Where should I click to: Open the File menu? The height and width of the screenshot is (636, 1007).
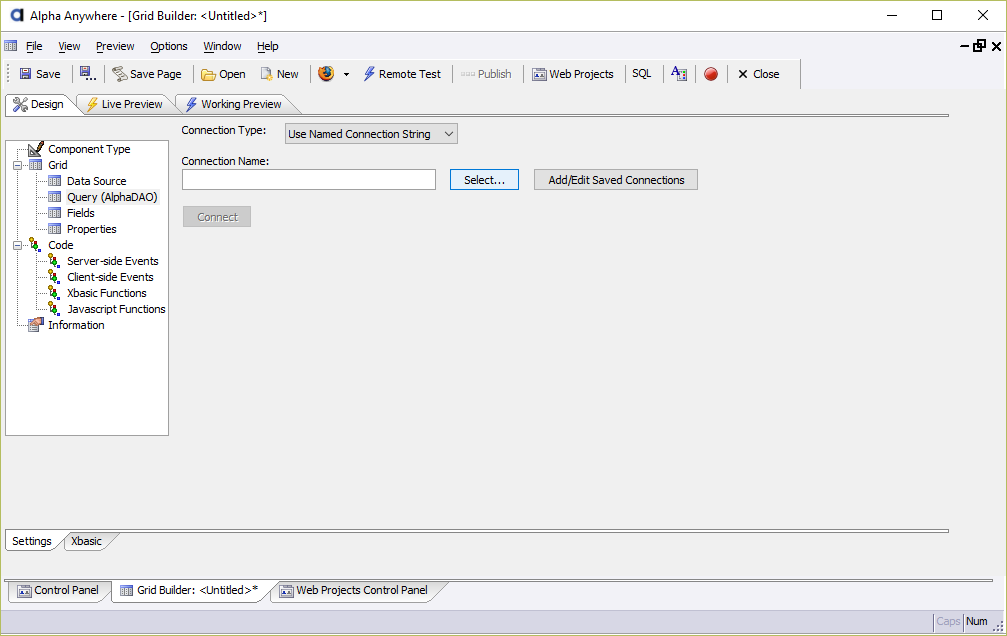tap(34, 46)
